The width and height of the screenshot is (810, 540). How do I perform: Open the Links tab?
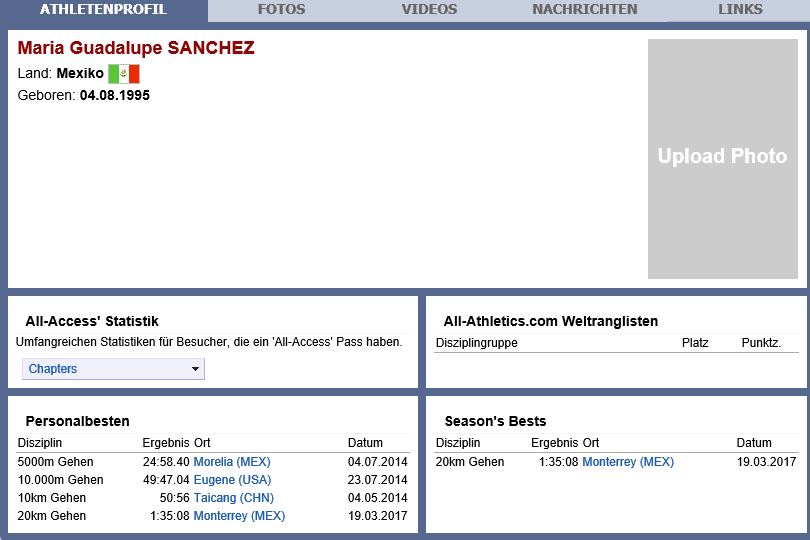click(x=740, y=9)
